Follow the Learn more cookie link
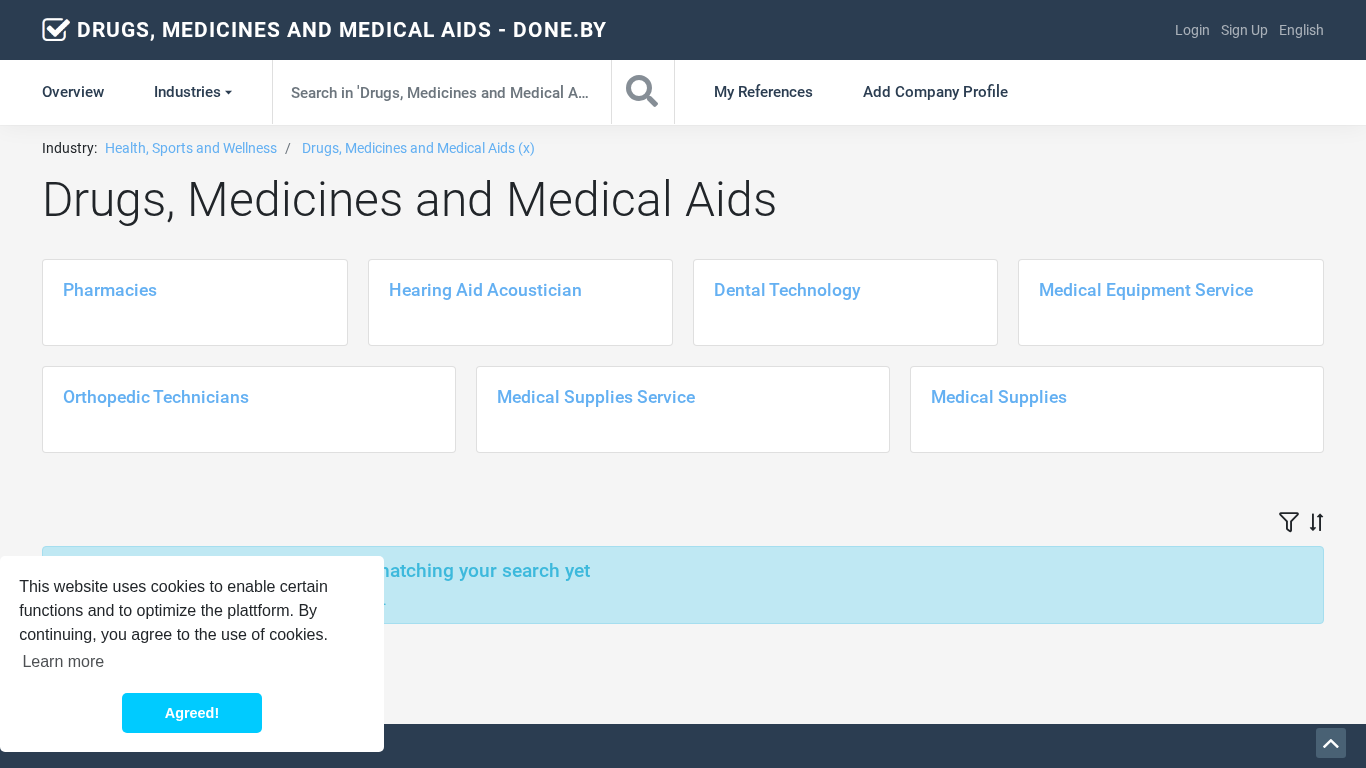 click(x=63, y=661)
